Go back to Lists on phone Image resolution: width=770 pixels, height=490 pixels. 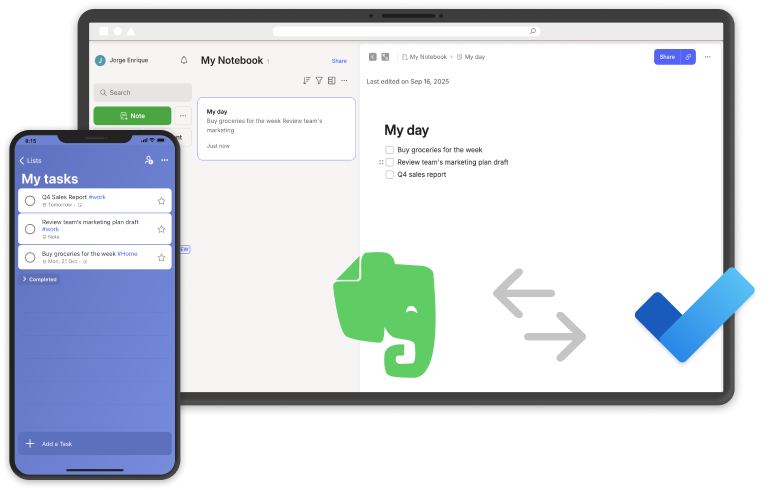coord(30,160)
